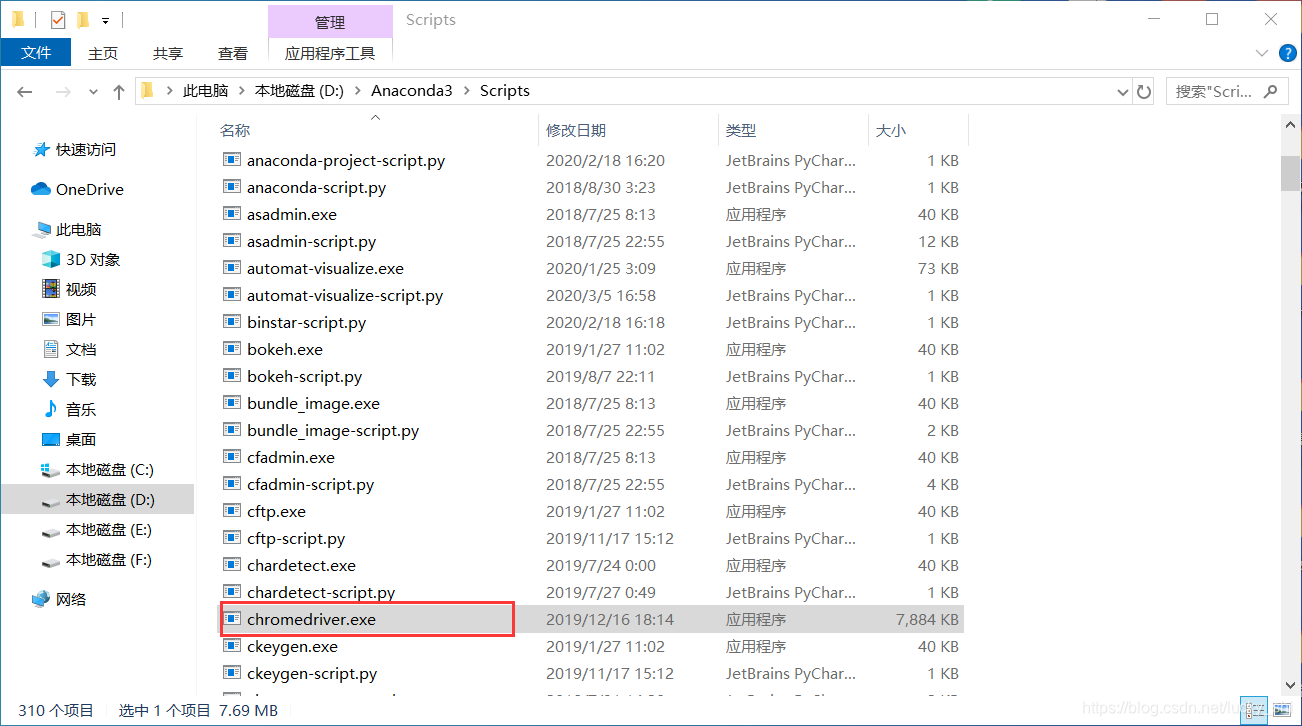
Task: Open Help with the question mark icon
Action: (x=1287, y=53)
